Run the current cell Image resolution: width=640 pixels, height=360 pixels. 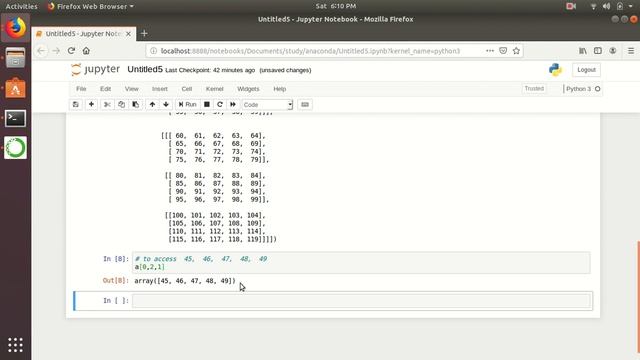coord(187,104)
